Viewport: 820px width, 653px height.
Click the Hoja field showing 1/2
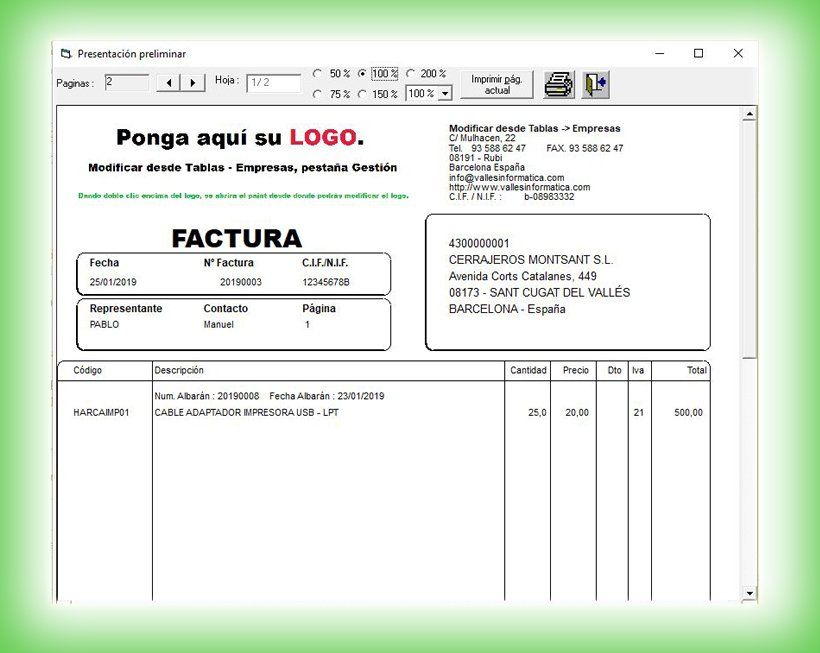tap(274, 83)
